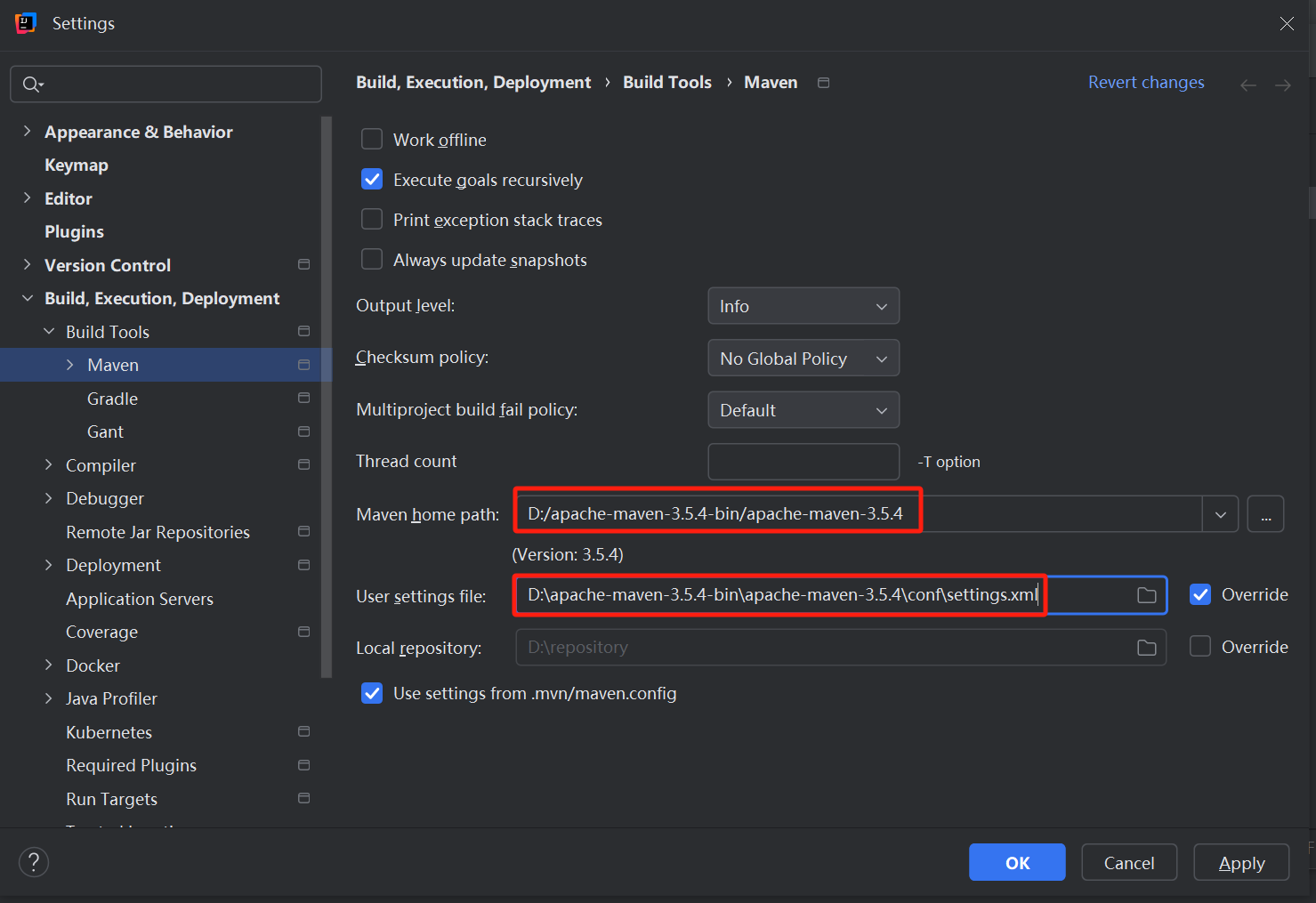Open Remote Jar Repositories settings

click(158, 532)
